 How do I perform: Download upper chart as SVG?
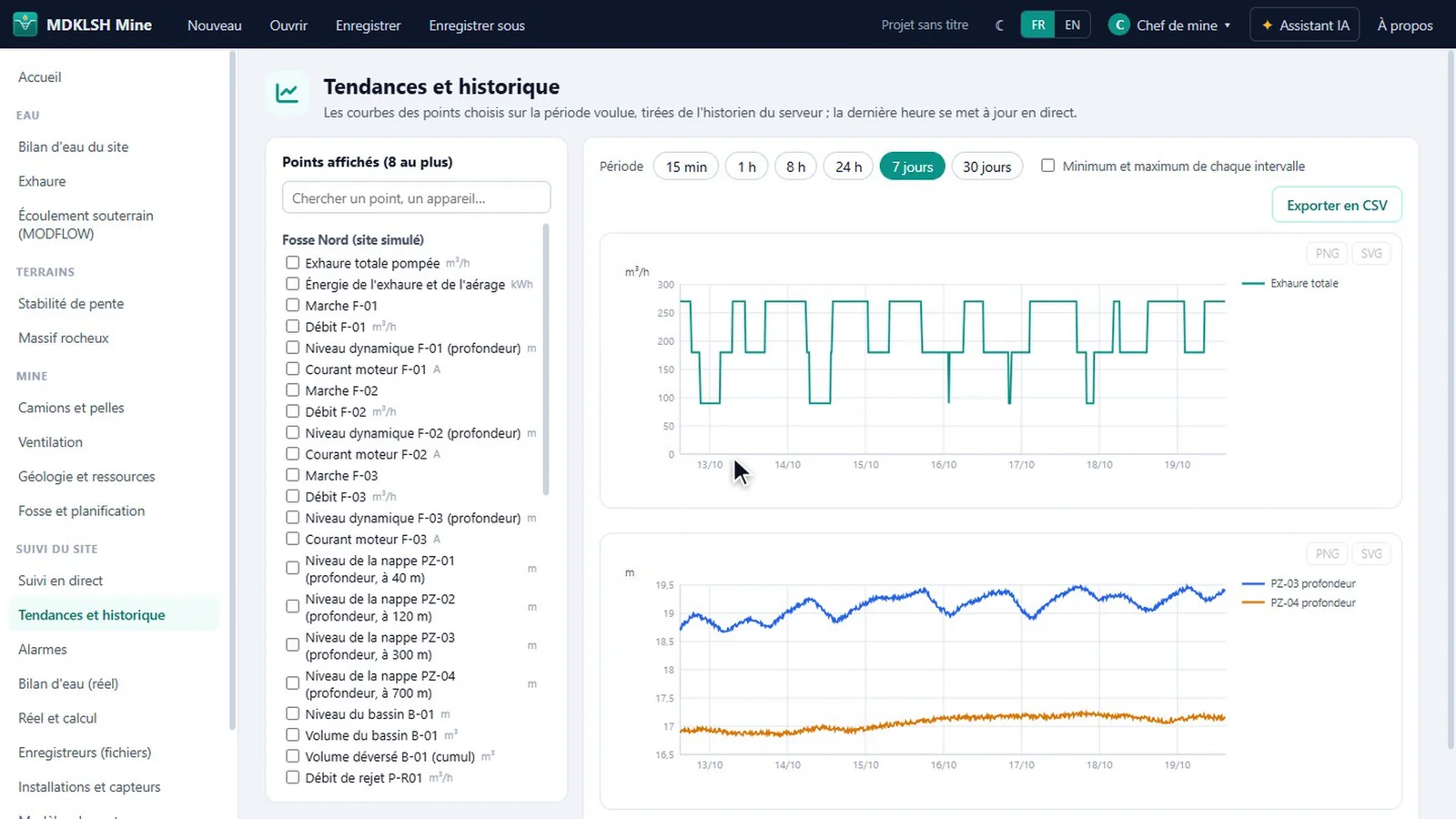(x=1370, y=253)
